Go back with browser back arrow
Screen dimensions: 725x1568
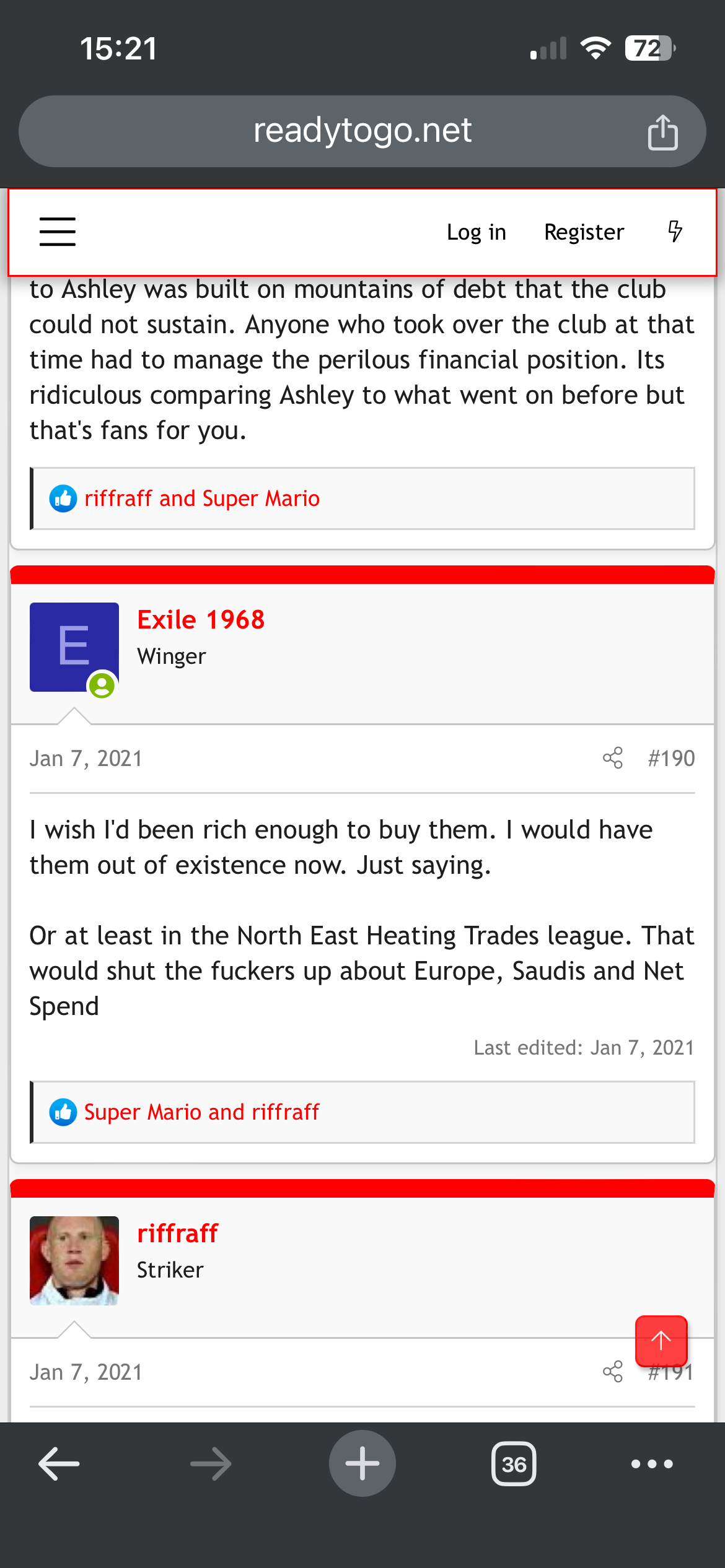click(x=59, y=1464)
